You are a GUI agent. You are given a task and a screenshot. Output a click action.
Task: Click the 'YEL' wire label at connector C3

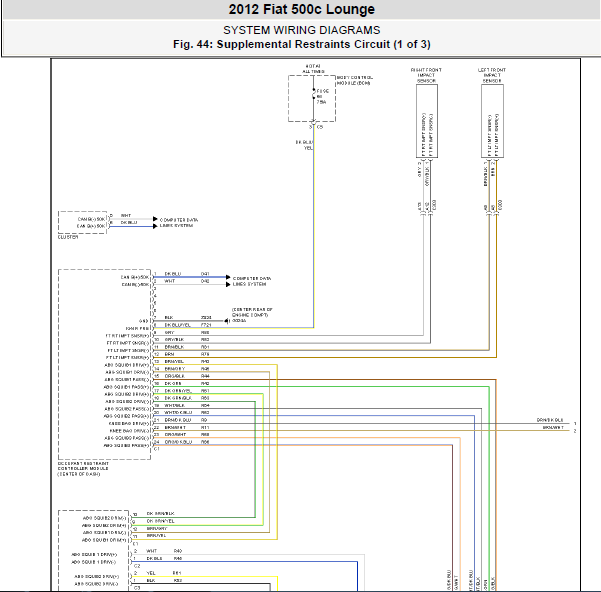tap(151, 573)
